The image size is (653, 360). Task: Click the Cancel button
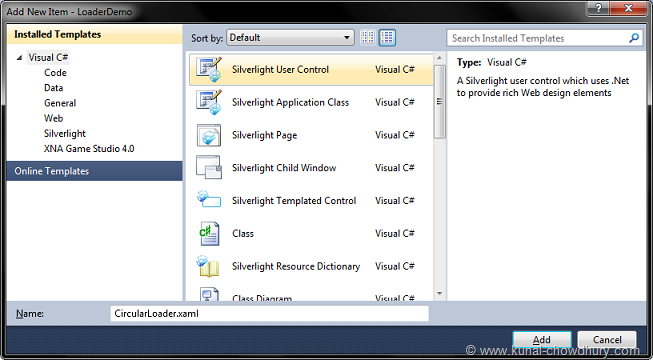coord(607,340)
